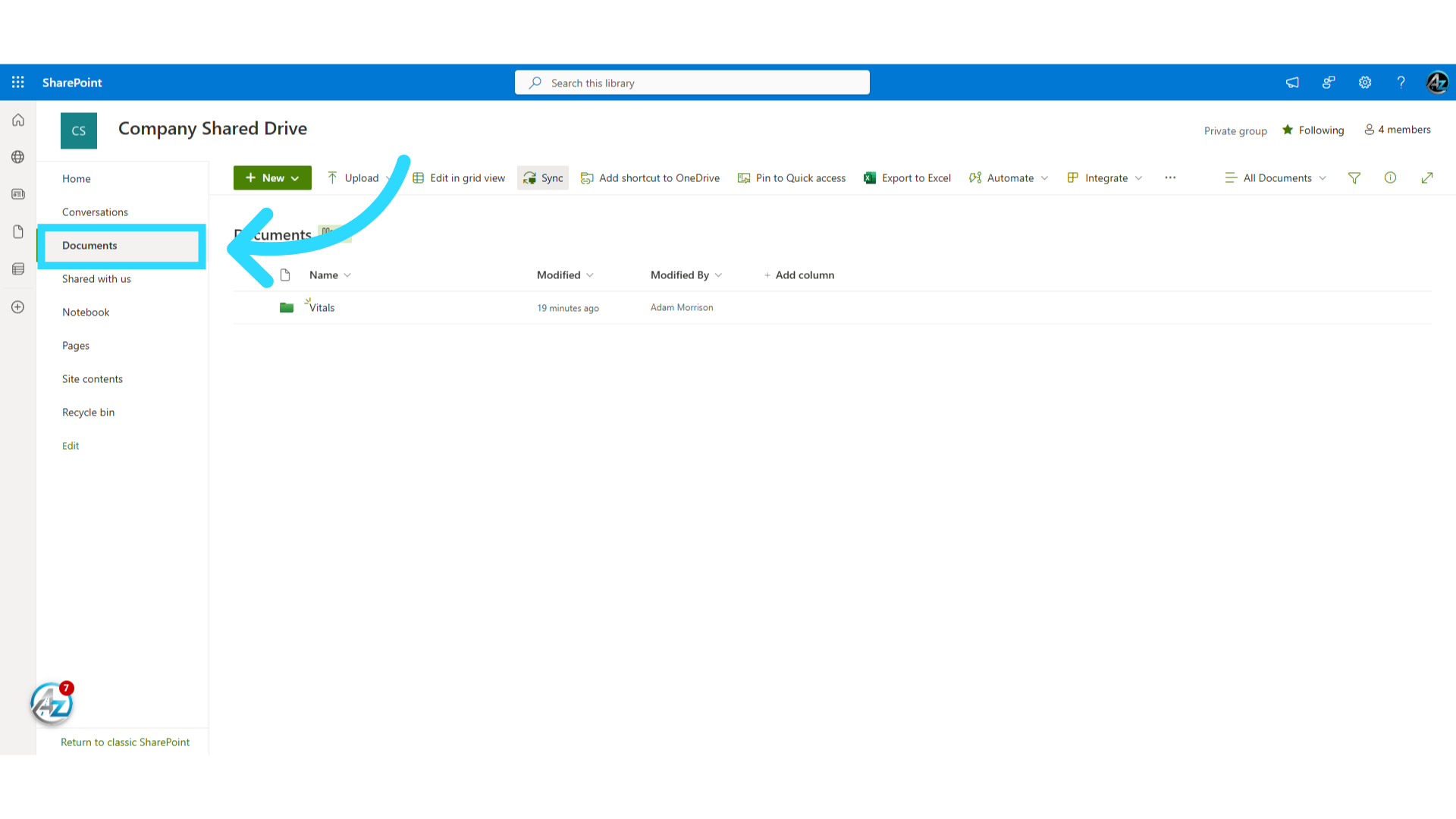Click the Private group label
The height and width of the screenshot is (819, 1456).
pos(1235,131)
